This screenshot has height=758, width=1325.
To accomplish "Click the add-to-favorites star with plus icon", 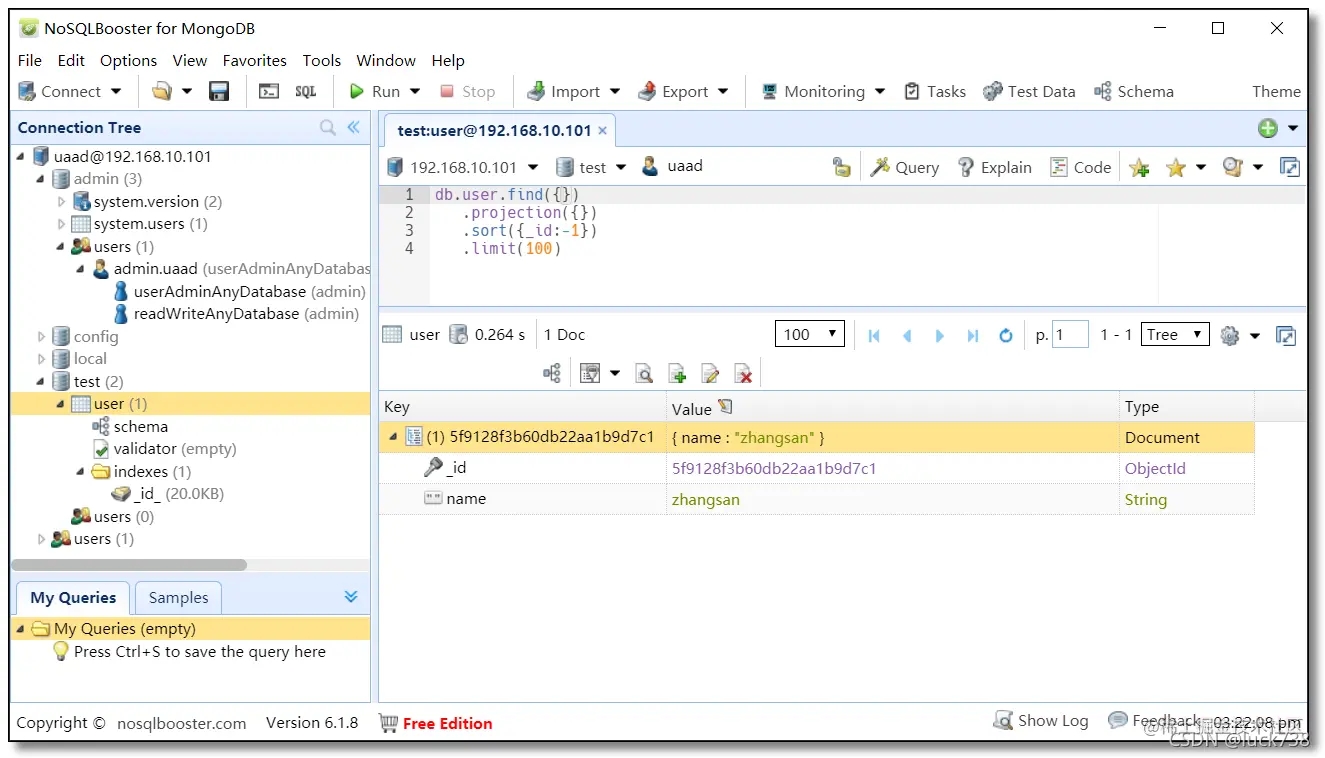I will (1139, 167).
